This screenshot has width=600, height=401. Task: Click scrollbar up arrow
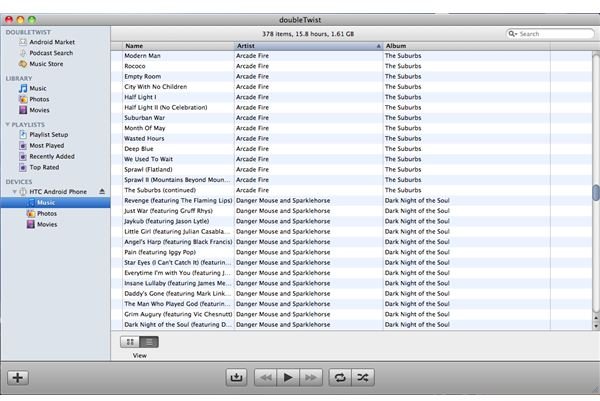pyautogui.click(x=596, y=318)
